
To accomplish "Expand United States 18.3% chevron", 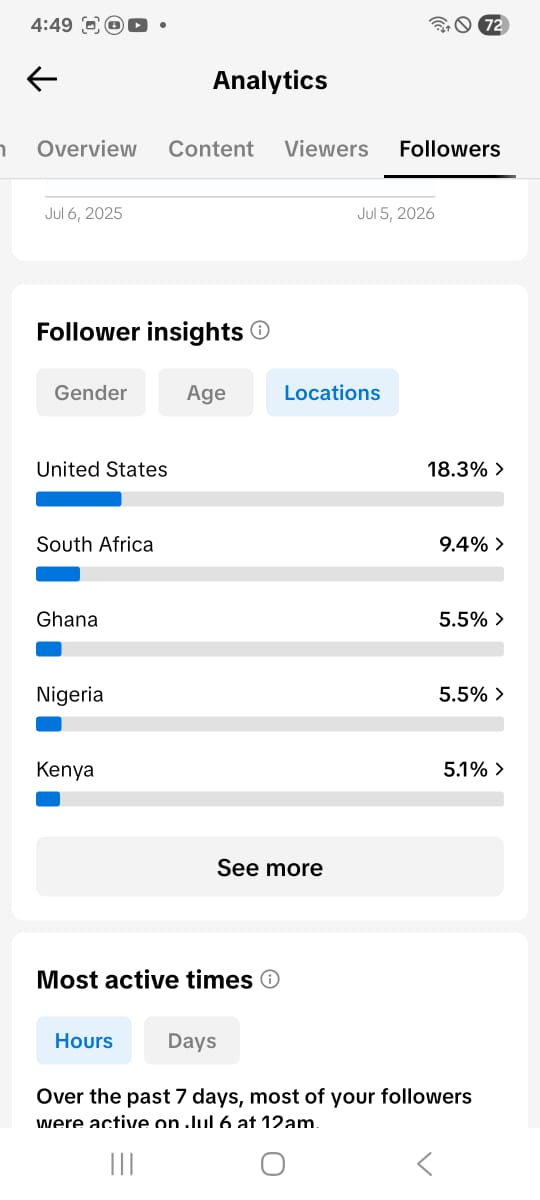I will coord(499,469).
